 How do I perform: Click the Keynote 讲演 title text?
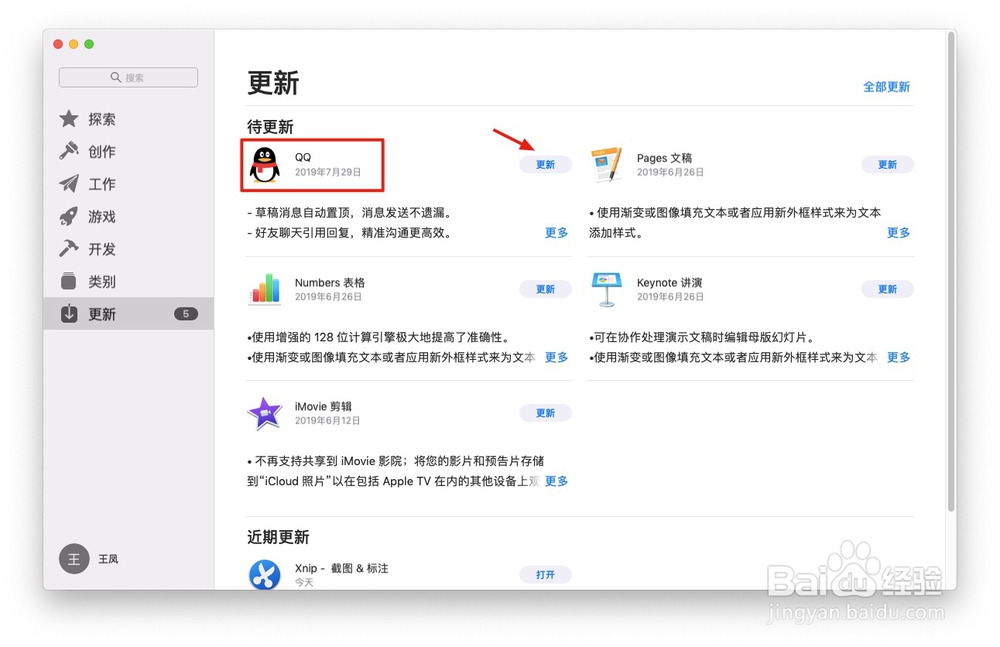point(669,282)
